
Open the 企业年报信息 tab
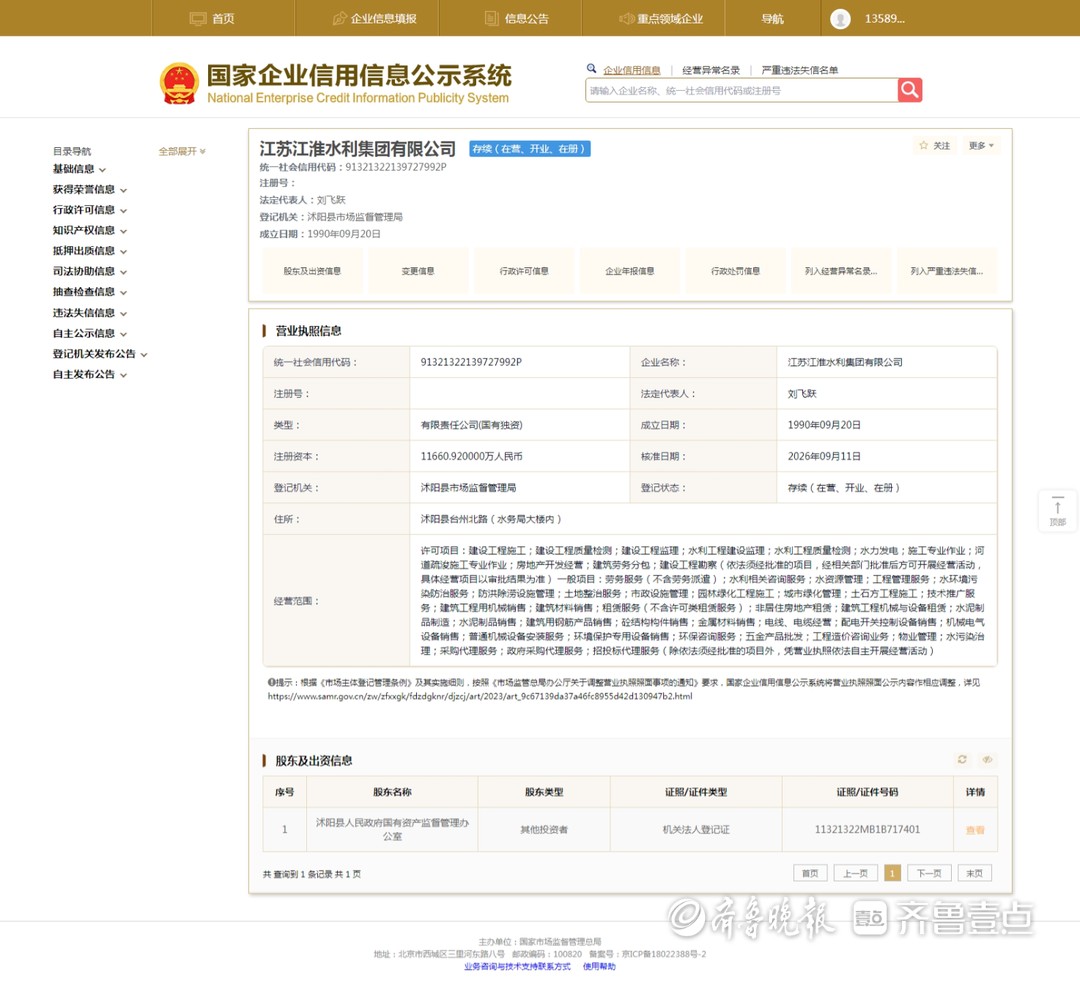point(630,271)
